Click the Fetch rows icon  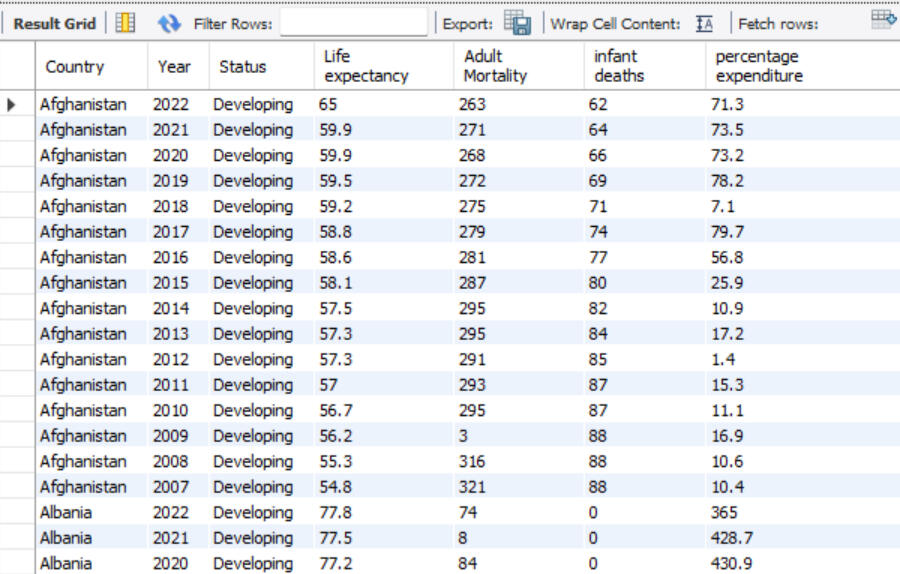coord(882,19)
